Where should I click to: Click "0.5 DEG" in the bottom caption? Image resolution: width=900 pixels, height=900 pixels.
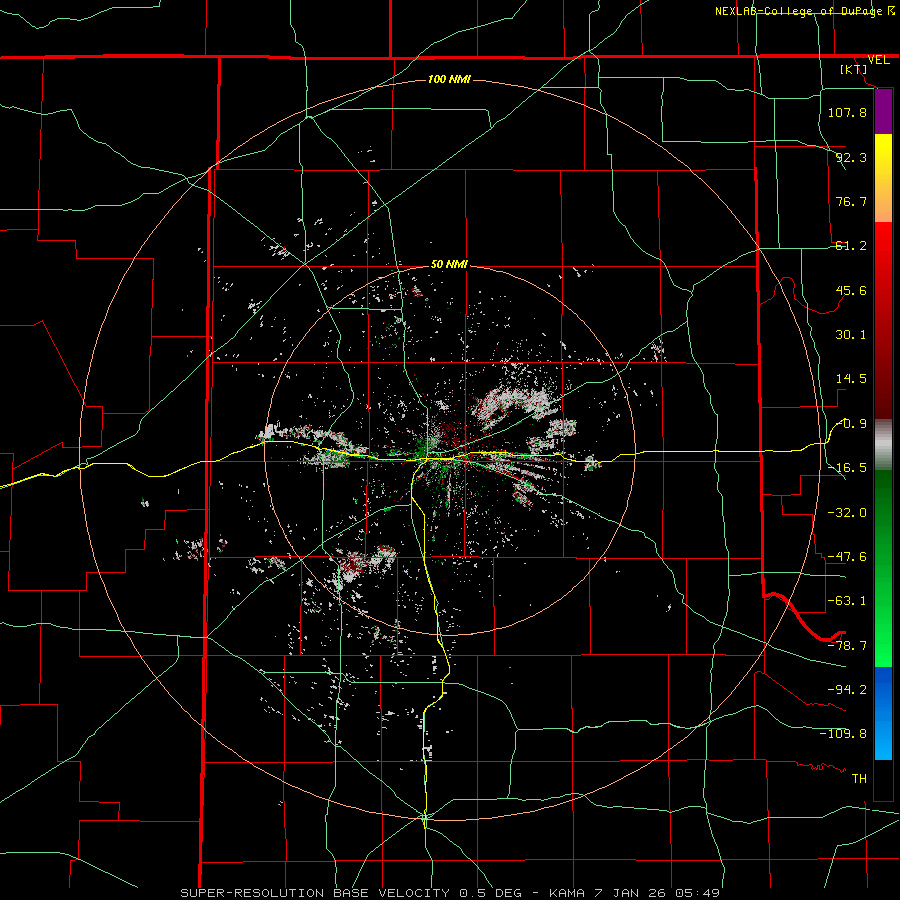490,893
